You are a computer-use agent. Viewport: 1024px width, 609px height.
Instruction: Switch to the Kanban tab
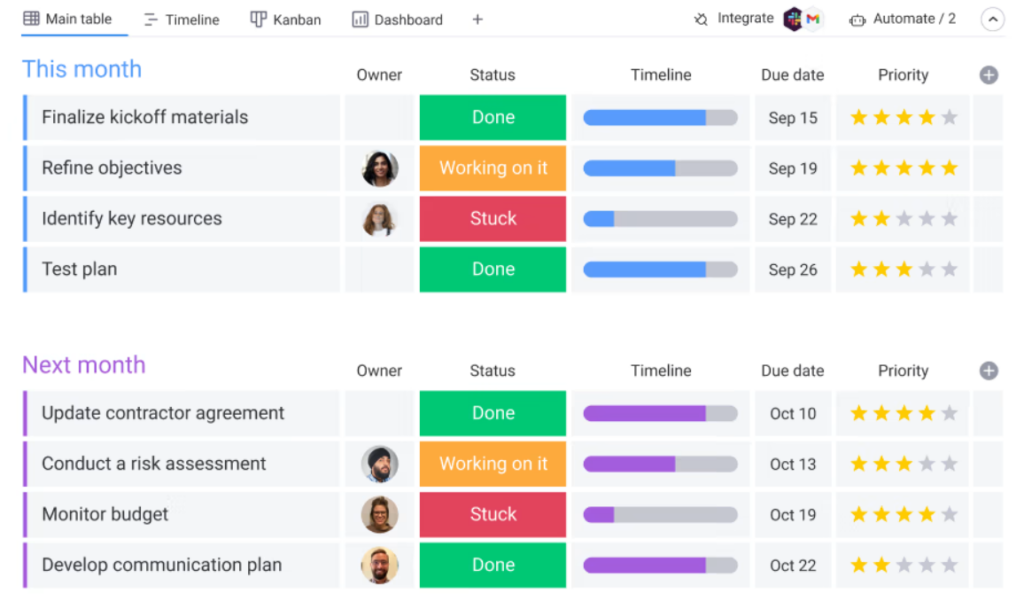point(286,19)
